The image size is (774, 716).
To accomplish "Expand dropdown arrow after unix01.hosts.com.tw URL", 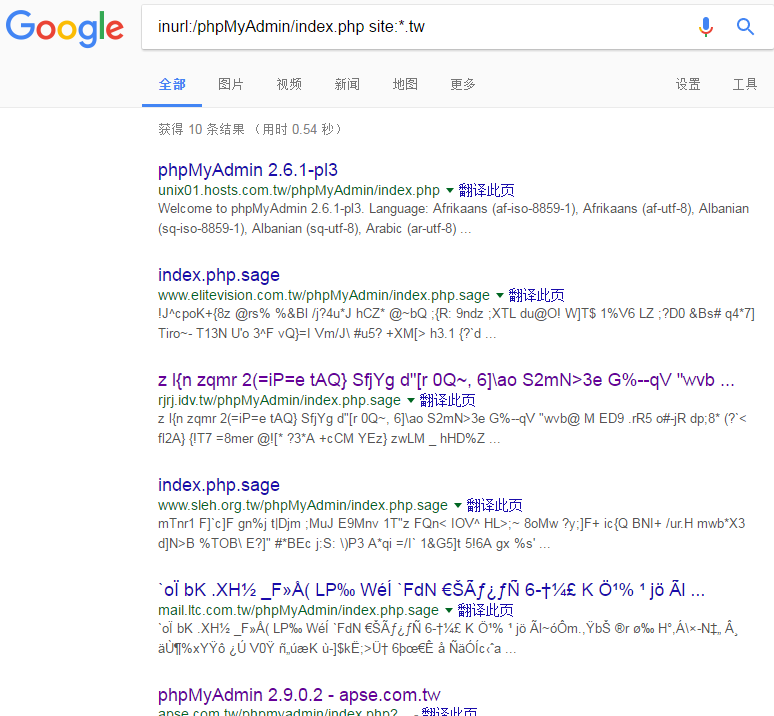I will [x=450, y=190].
